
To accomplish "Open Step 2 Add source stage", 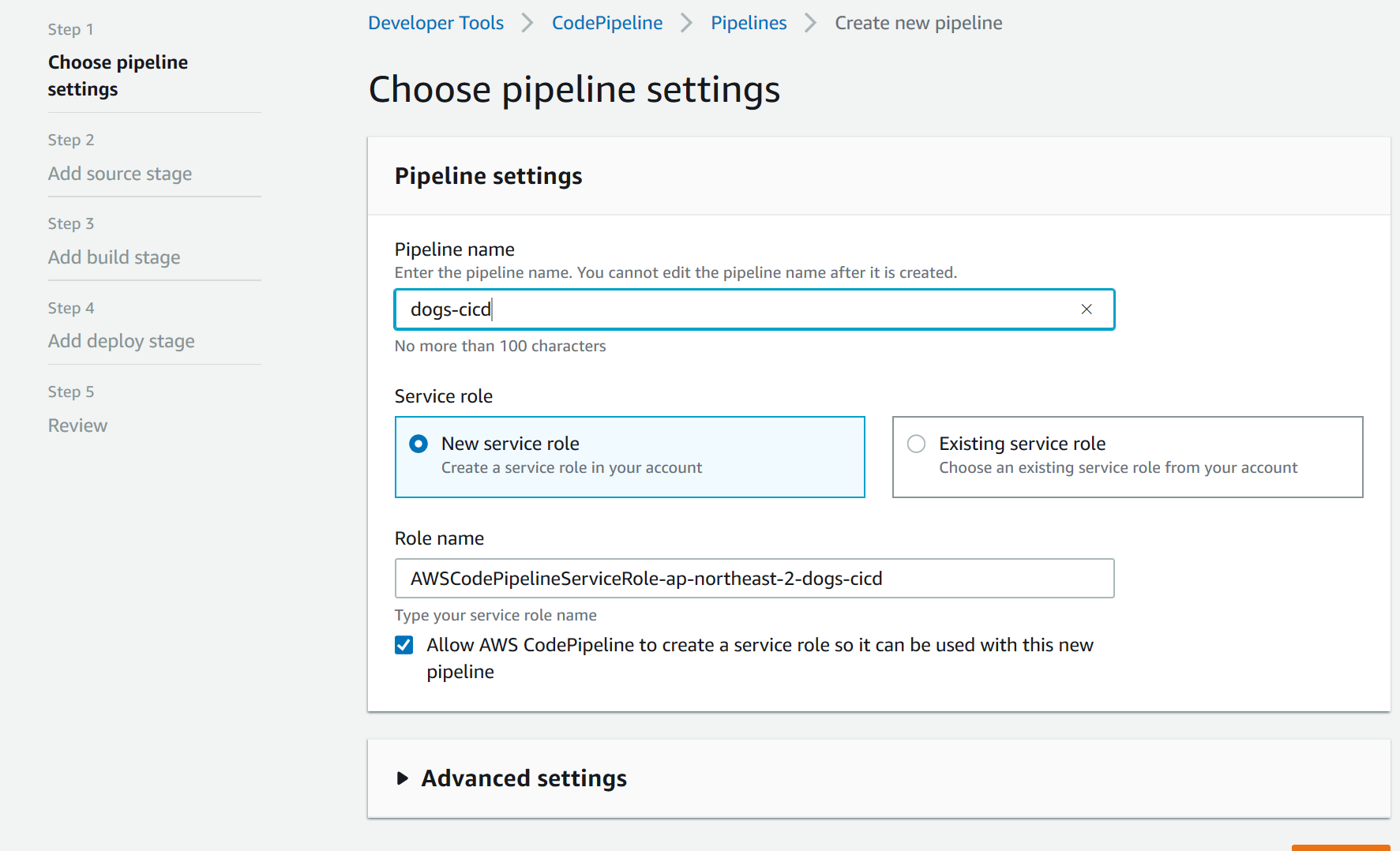I will (120, 174).
